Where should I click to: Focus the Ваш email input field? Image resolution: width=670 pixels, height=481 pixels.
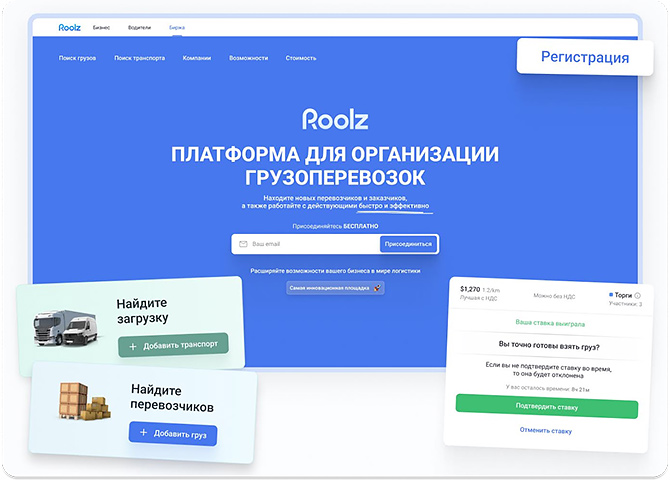(306, 244)
